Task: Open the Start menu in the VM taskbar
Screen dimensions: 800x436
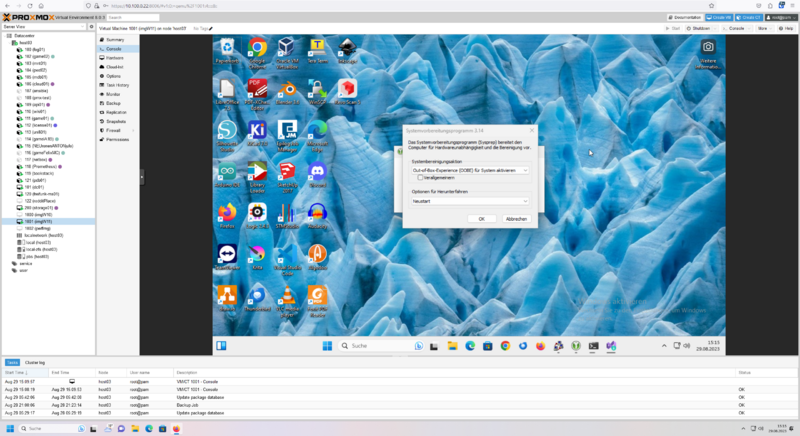Action: click(328, 346)
